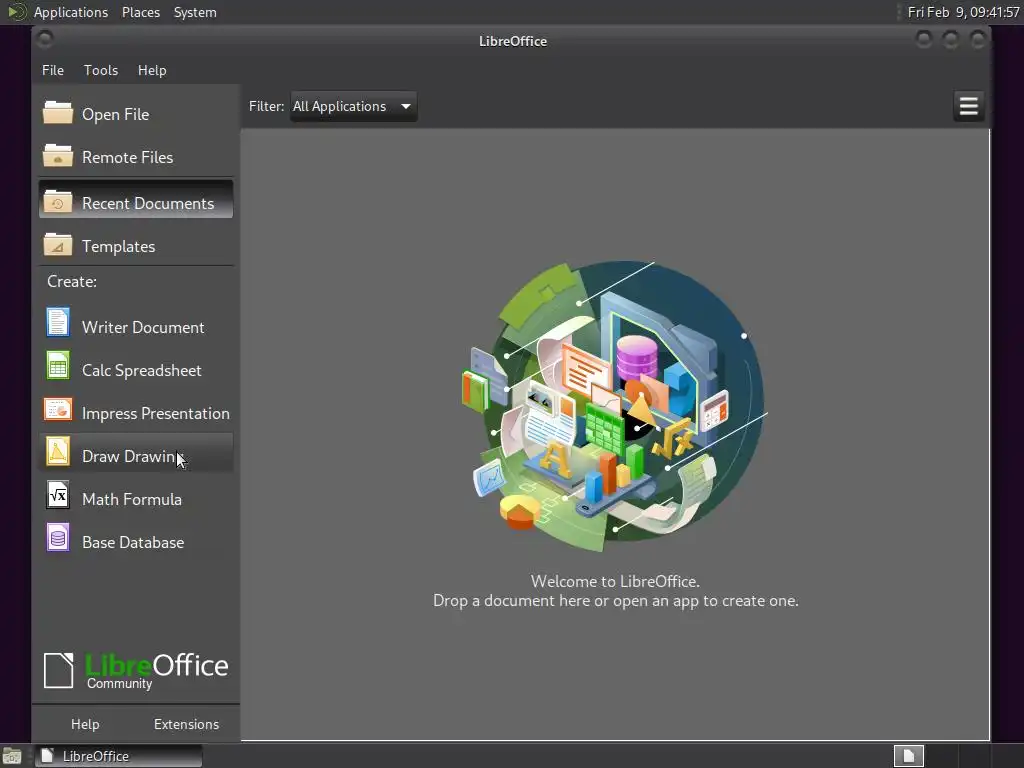This screenshot has width=1024, height=768.
Task: Click the Extensions button
Action: pos(186,724)
